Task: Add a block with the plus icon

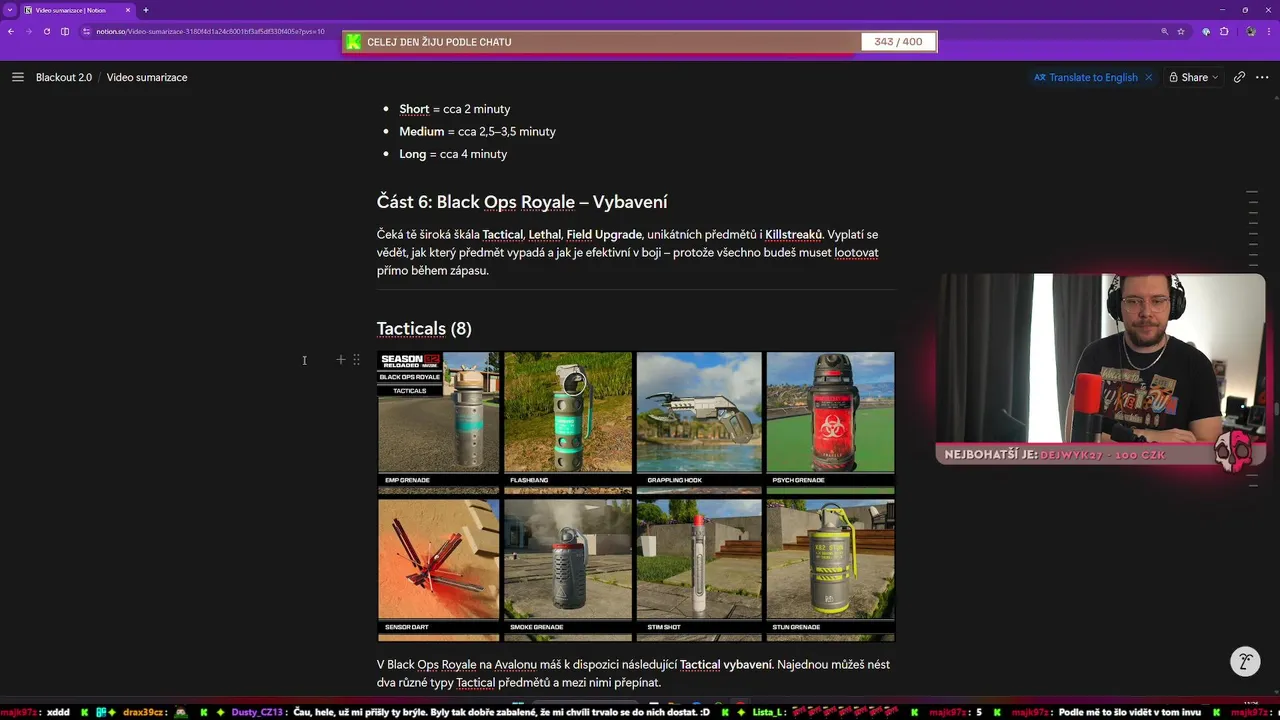Action: [x=341, y=359]
